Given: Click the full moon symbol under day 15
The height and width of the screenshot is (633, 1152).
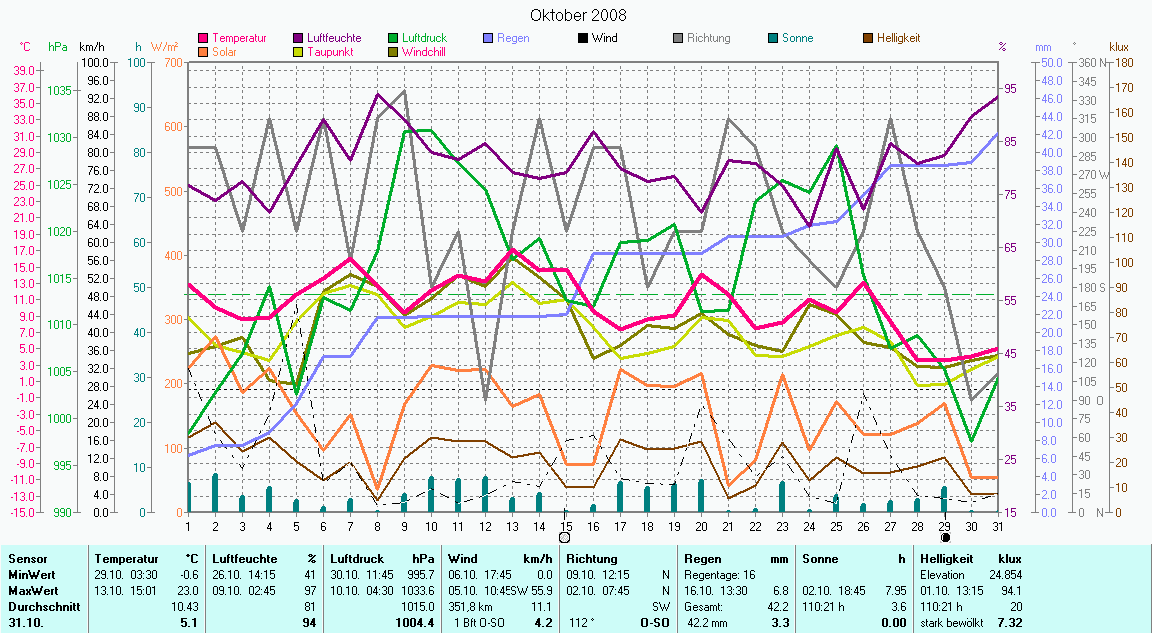Looking at the screenshot, I should pos(565,537).
